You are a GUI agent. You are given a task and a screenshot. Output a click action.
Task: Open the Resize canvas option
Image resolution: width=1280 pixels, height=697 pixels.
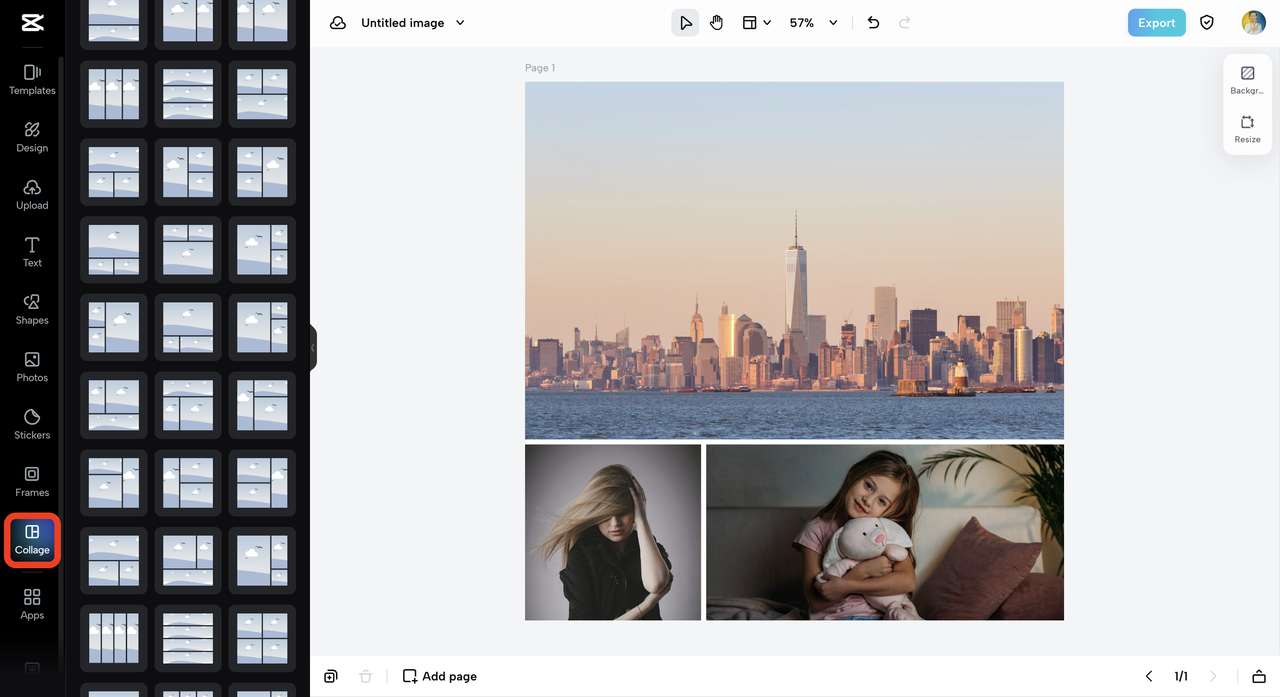(1247, 130)
